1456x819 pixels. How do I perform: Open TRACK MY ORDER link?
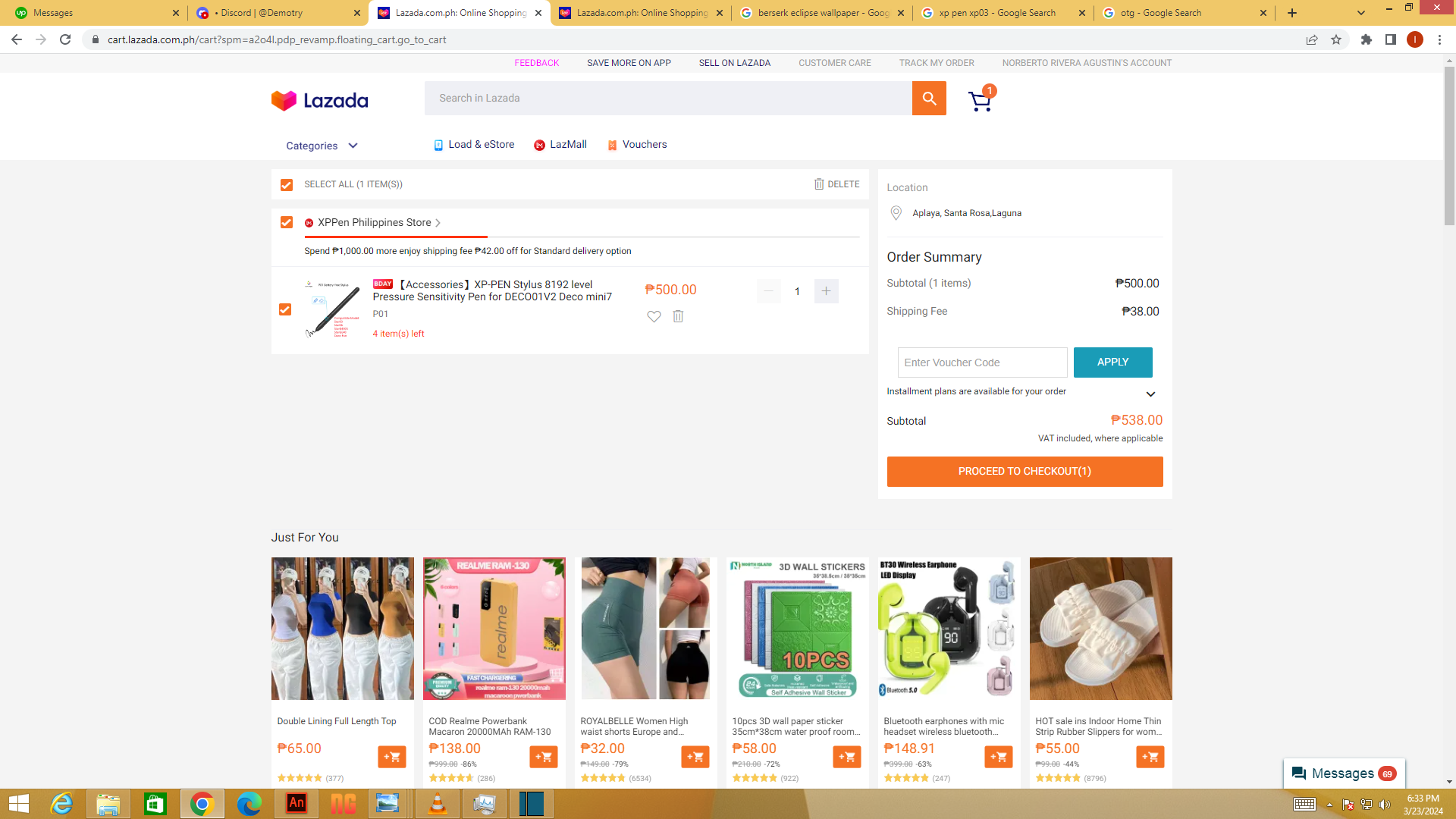point(937,63)
